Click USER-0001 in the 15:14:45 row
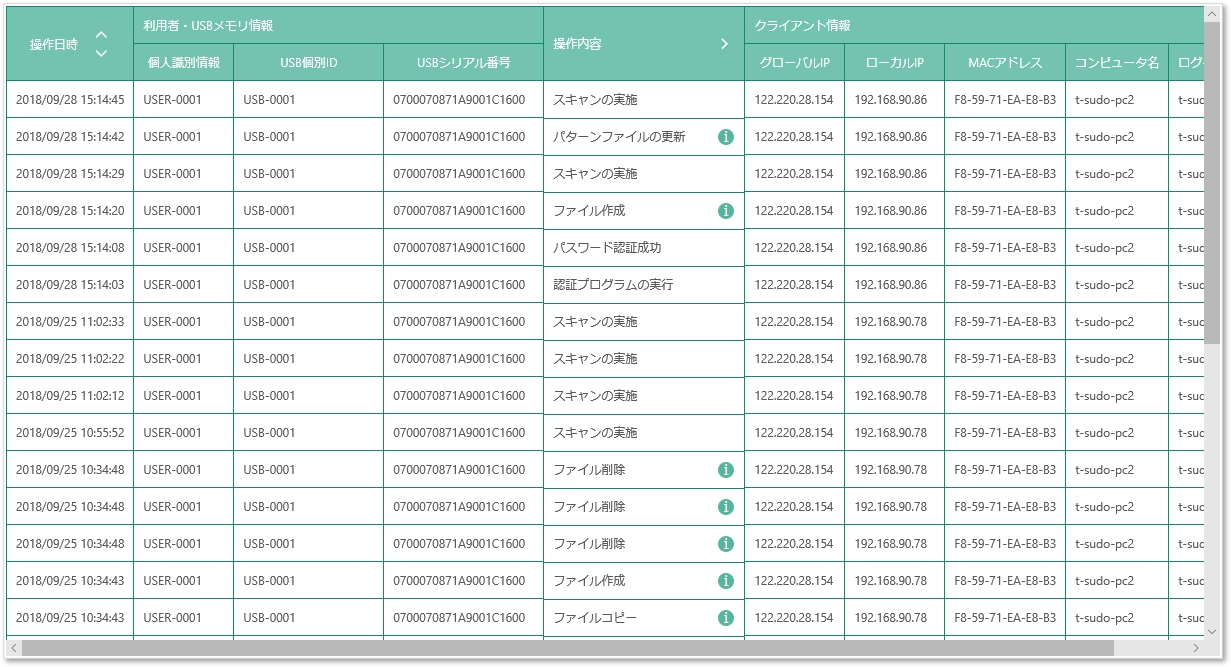 coord(173,100)
